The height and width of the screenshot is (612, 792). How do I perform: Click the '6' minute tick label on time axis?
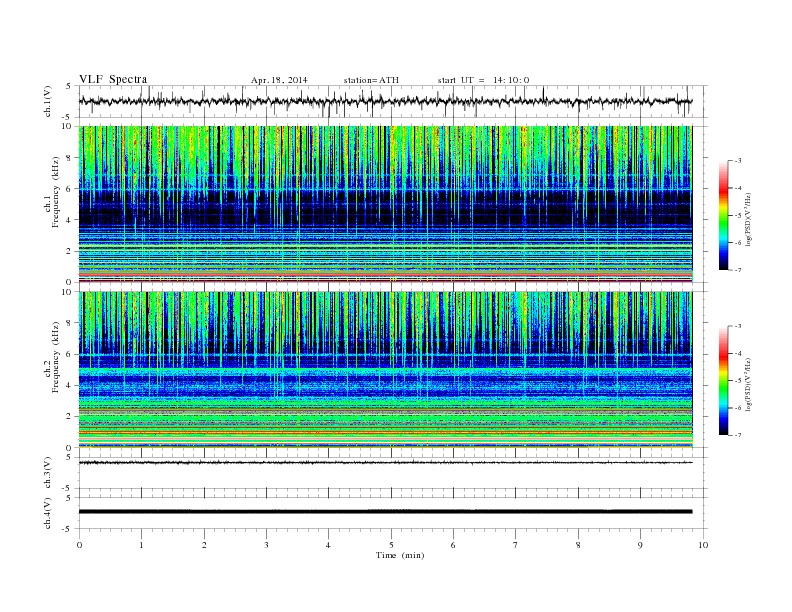click(454, 545)
